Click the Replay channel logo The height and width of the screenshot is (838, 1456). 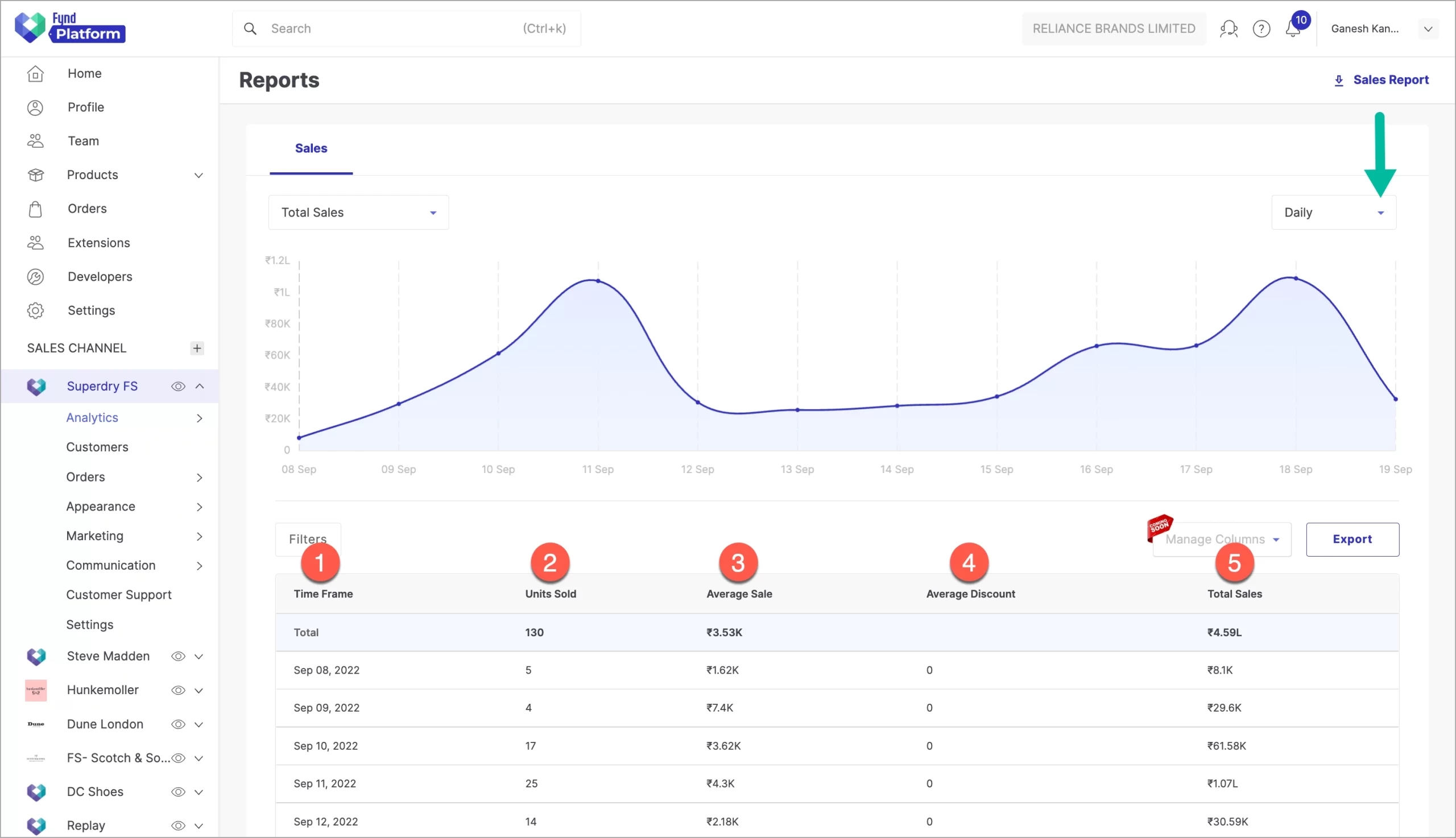36,826
